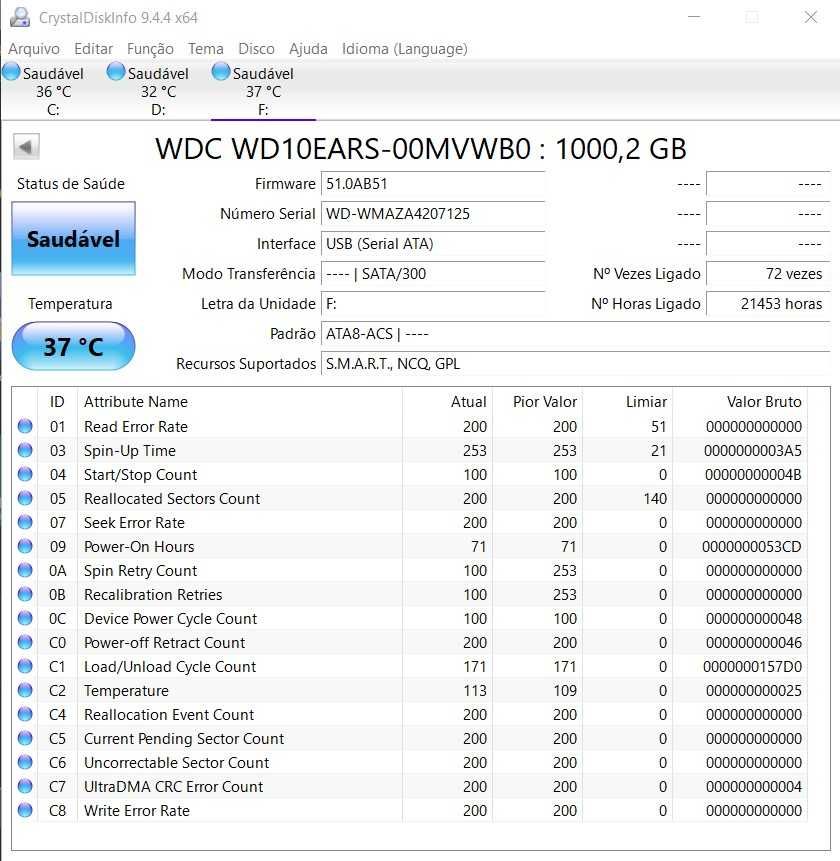Open the Idioma (Language) menu
The width and height of the screenshot is (840, 861).
point(405,49)
